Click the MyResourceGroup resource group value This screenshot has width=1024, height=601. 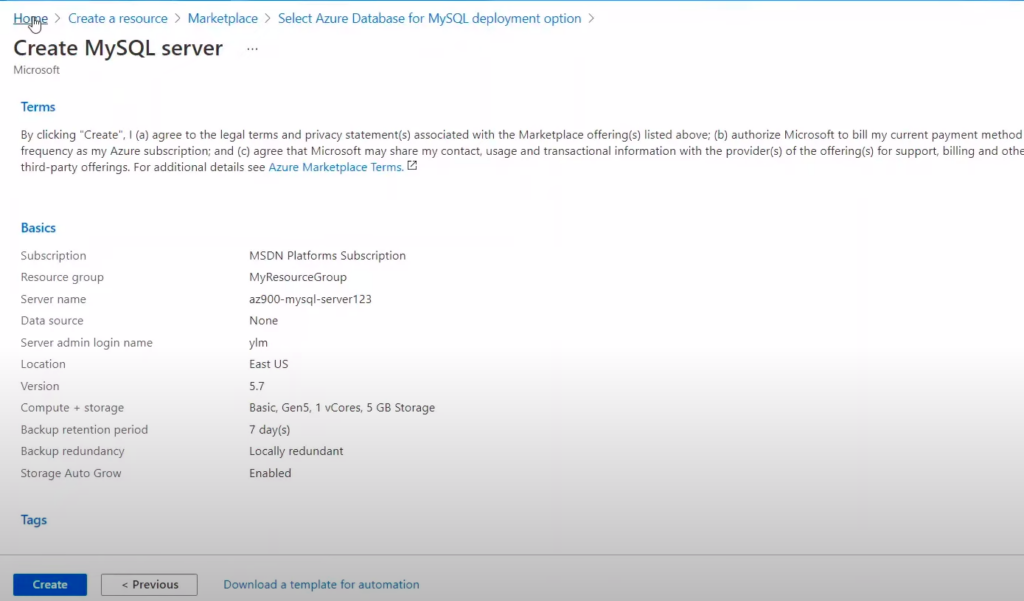[x=298, y=277]
